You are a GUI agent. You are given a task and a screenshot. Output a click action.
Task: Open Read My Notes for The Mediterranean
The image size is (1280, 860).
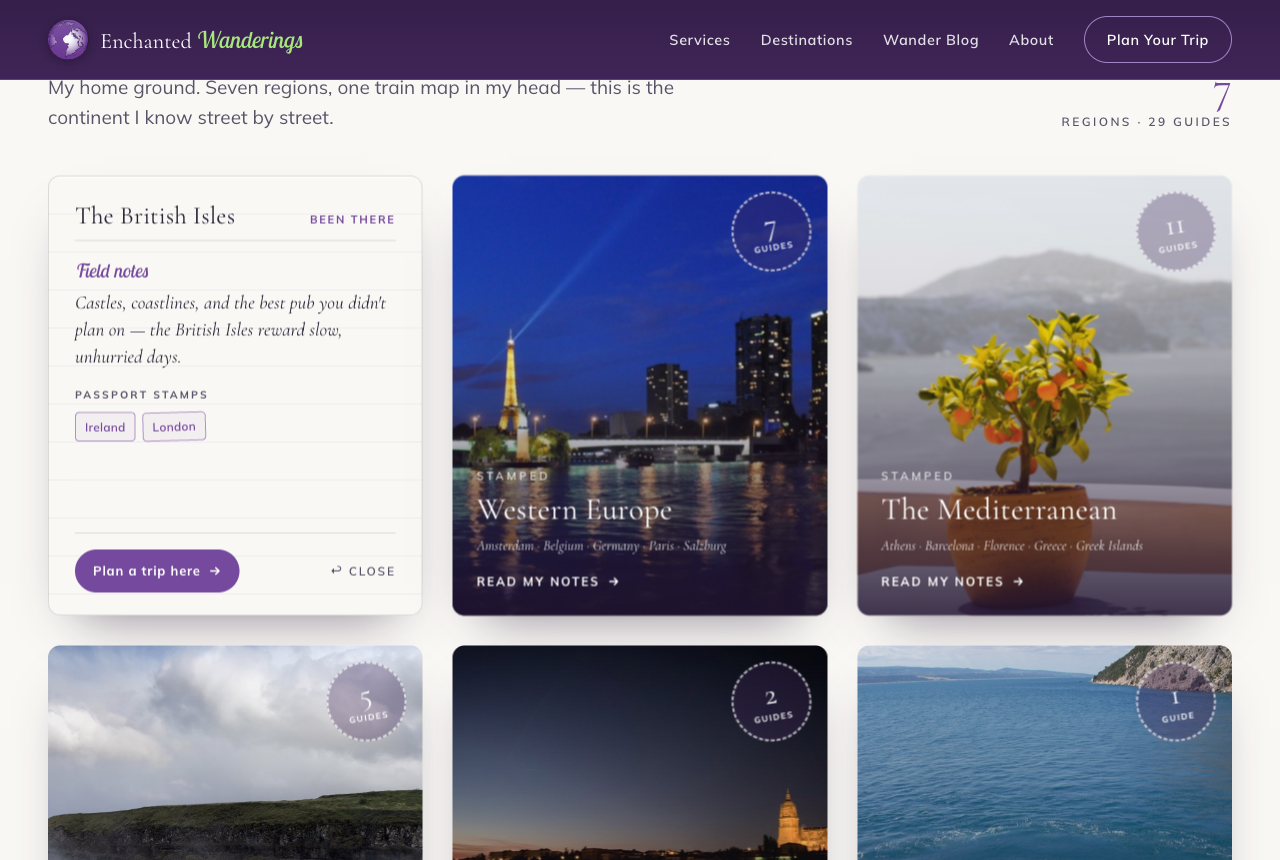pyautogui.click(x=953, y=581)
